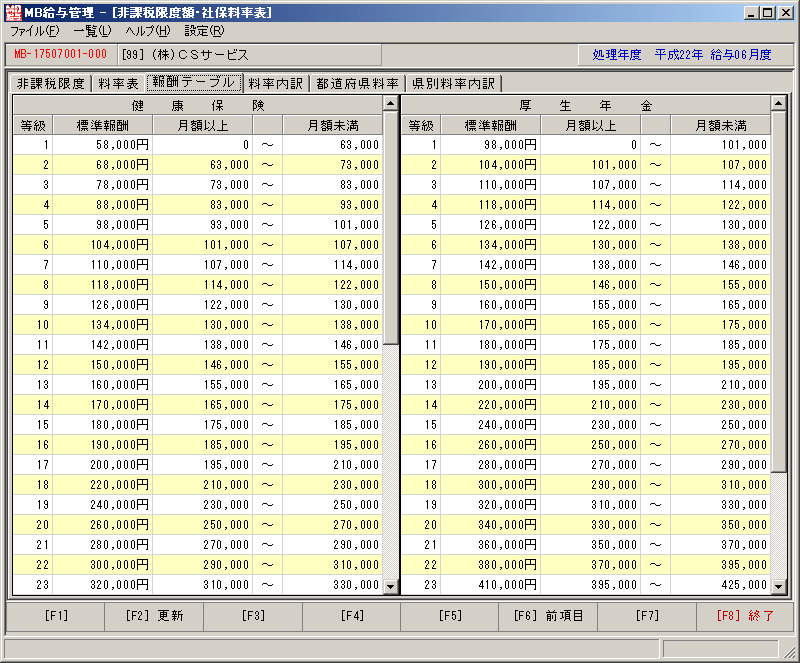Open the ヘルプ(H) menu
Viewport: 800px width, 663px height.
[x=148, y=31]
